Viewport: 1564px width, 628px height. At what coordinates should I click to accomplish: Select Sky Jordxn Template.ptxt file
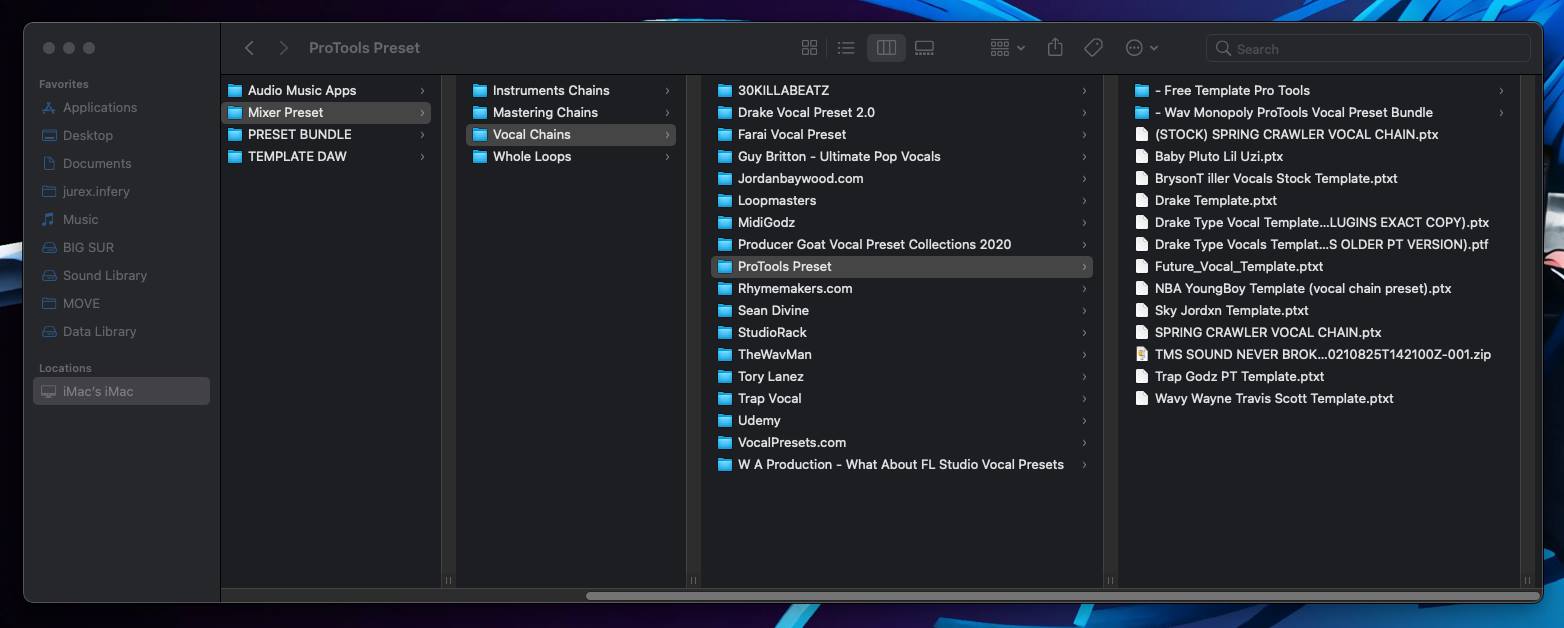coord(1319,310)
